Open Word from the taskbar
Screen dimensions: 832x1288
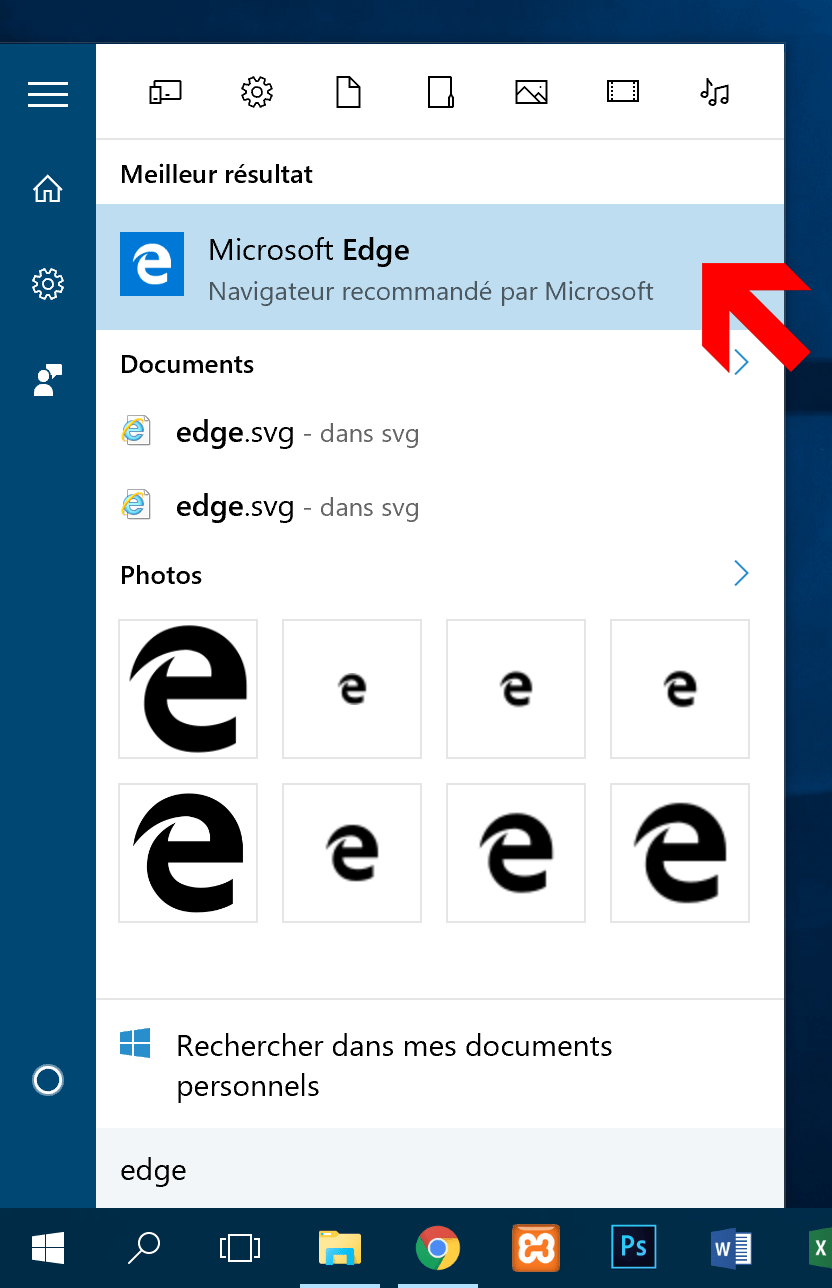731,1248
